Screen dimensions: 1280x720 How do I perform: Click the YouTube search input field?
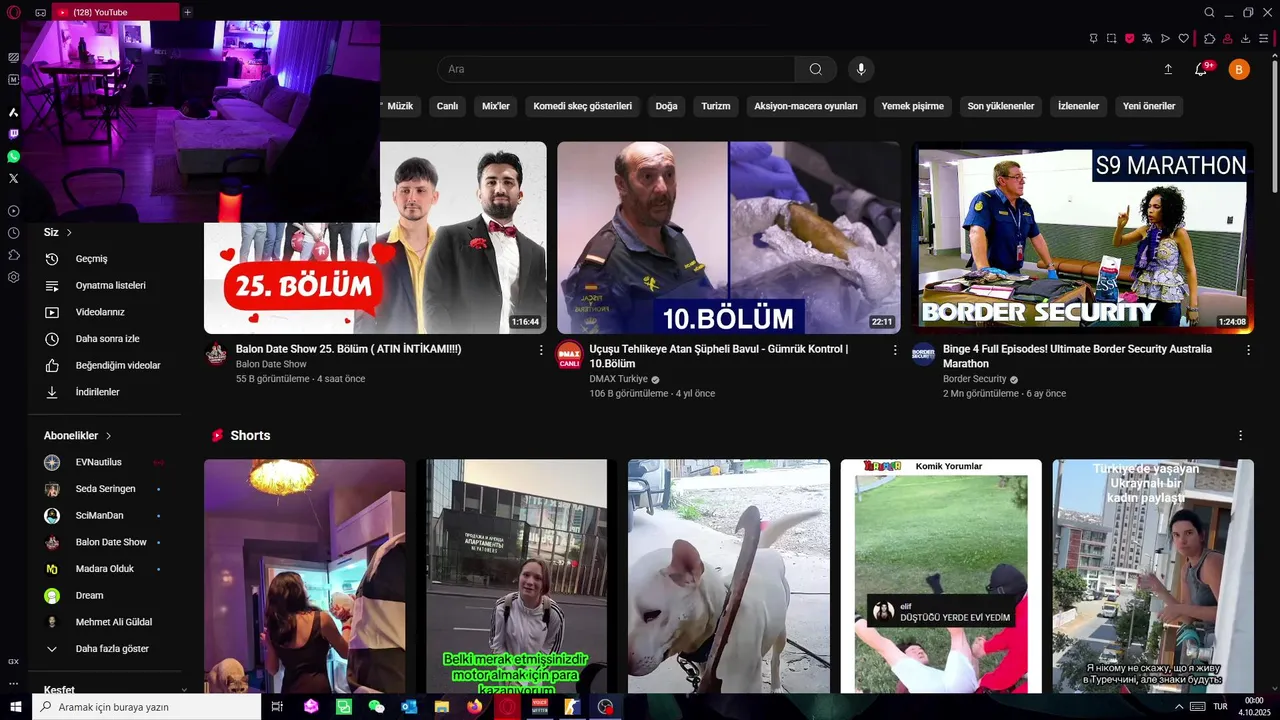point(616,69)
